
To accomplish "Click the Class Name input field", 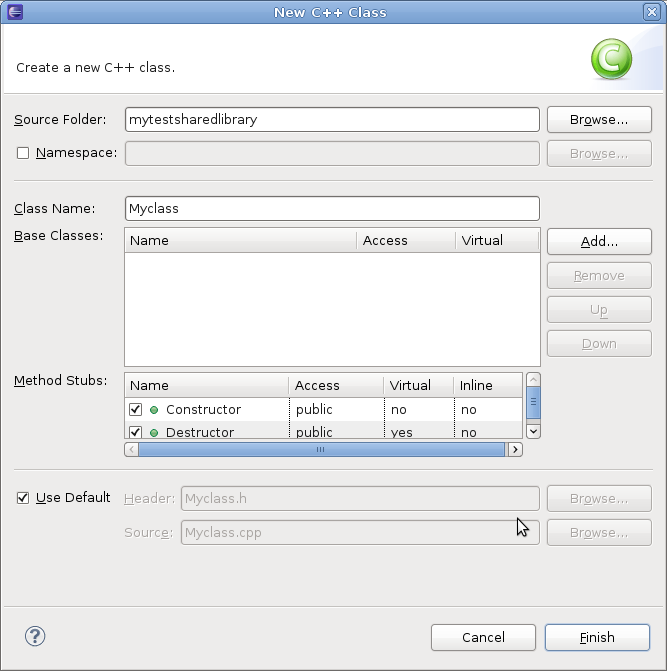I will point(332,208).
